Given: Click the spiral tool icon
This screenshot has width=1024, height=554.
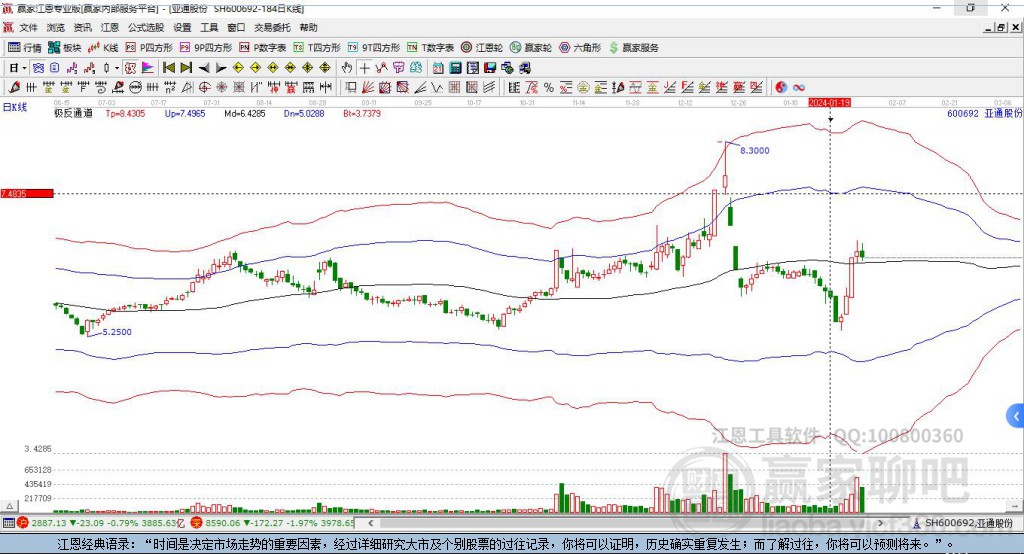Looking at the screenshot, I should coord(101,88).
